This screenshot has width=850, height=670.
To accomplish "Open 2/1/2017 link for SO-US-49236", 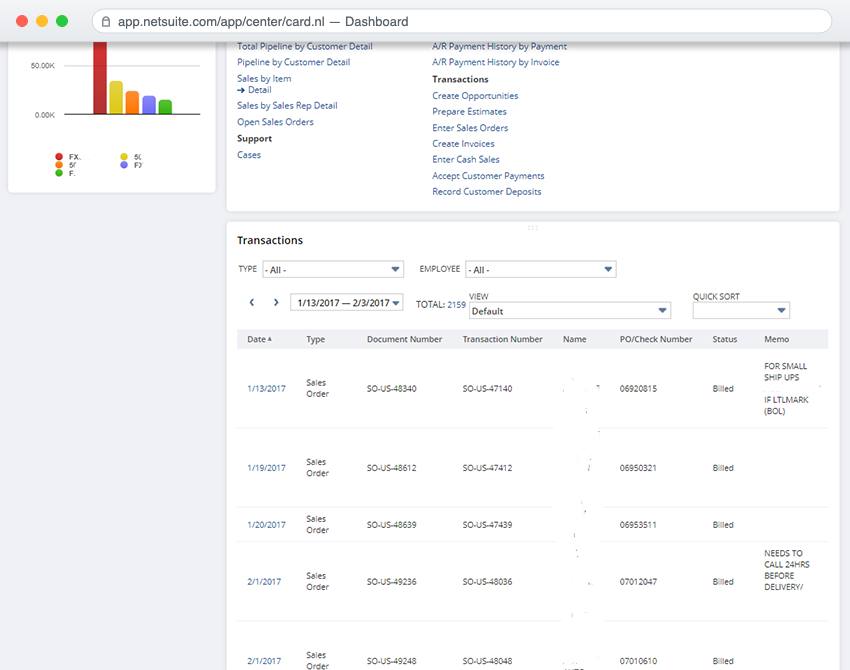I will (x=264, y=582).
